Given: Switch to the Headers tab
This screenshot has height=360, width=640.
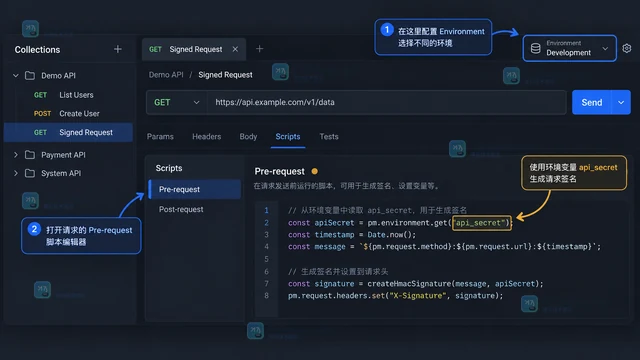Looking at the screenshot, I should tap(207, 137).
